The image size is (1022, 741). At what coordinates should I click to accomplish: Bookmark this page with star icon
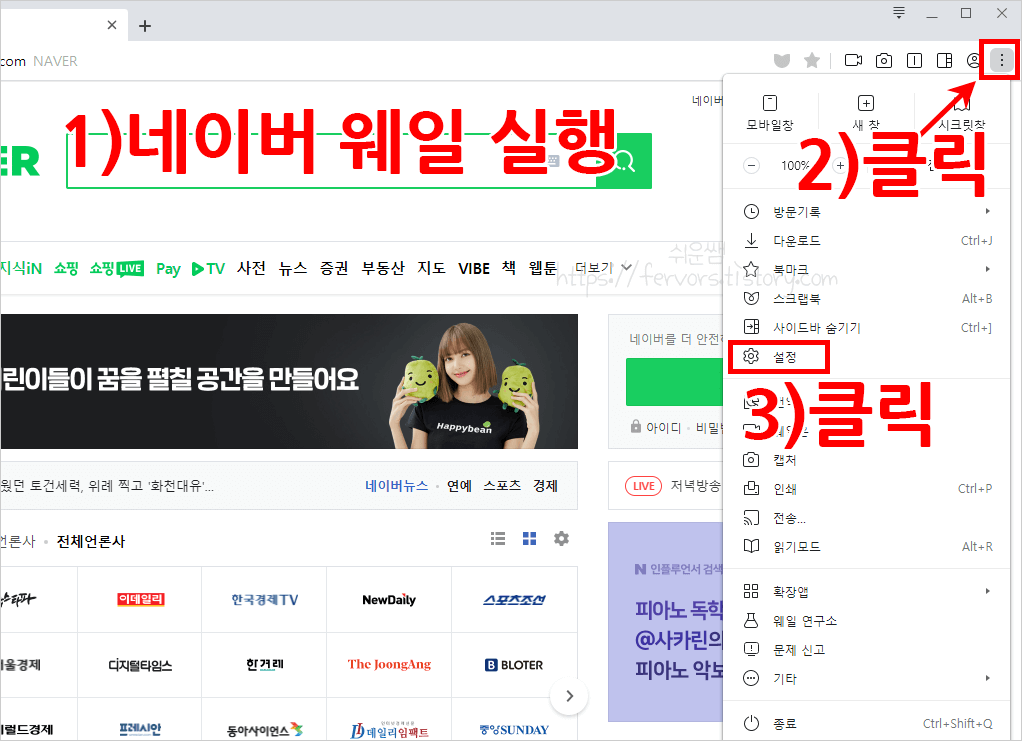tap(811, 61)
